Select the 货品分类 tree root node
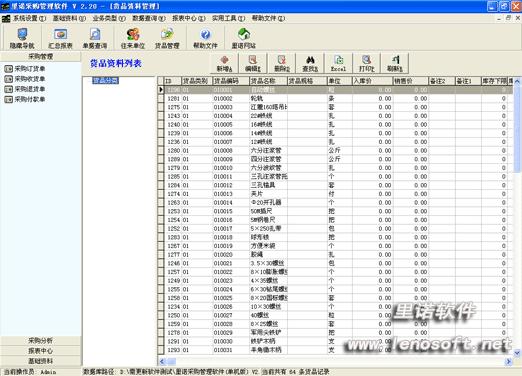The width and height of the screenshot is (522, 376). pyautogui.click(x=105, y=80)
